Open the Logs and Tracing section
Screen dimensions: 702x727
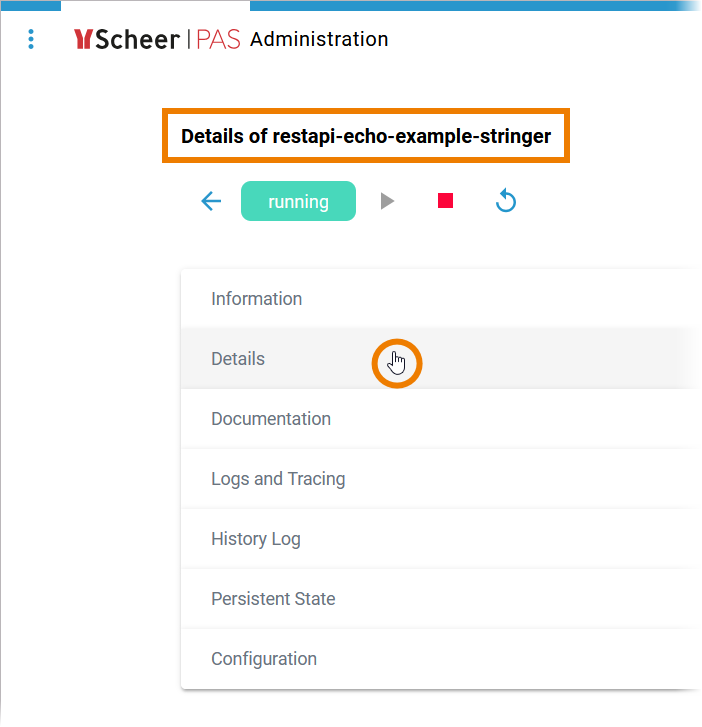click(x=278, y=479)
